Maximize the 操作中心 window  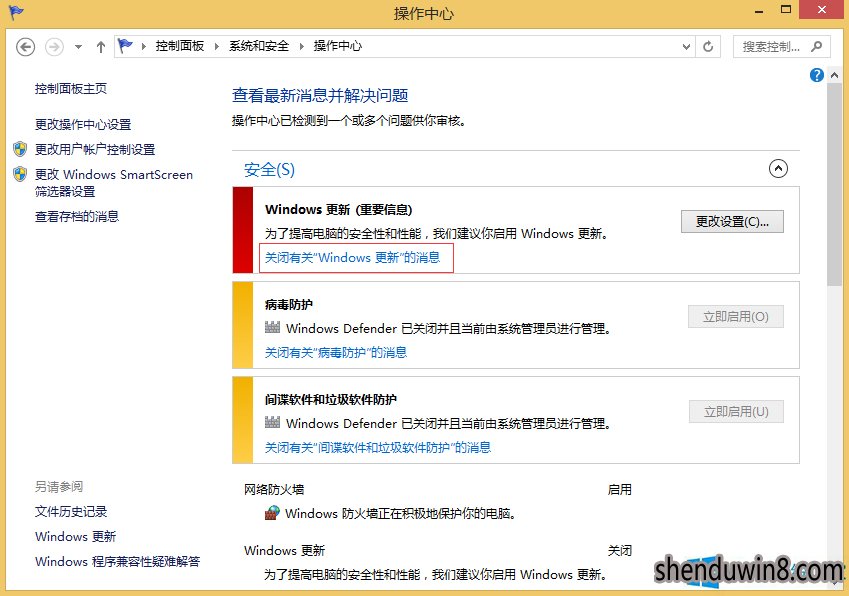tap(786, 10)
